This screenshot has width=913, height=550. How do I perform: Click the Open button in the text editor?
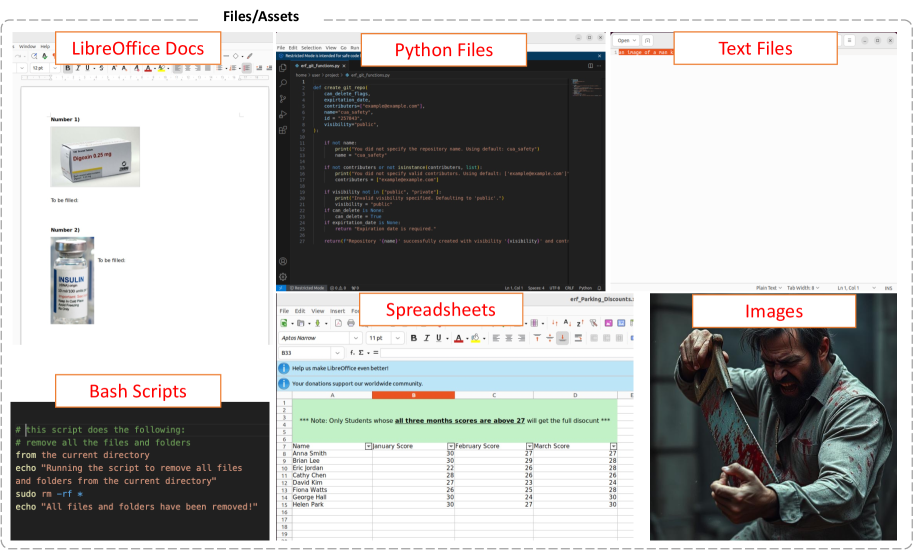click(623, 41)
